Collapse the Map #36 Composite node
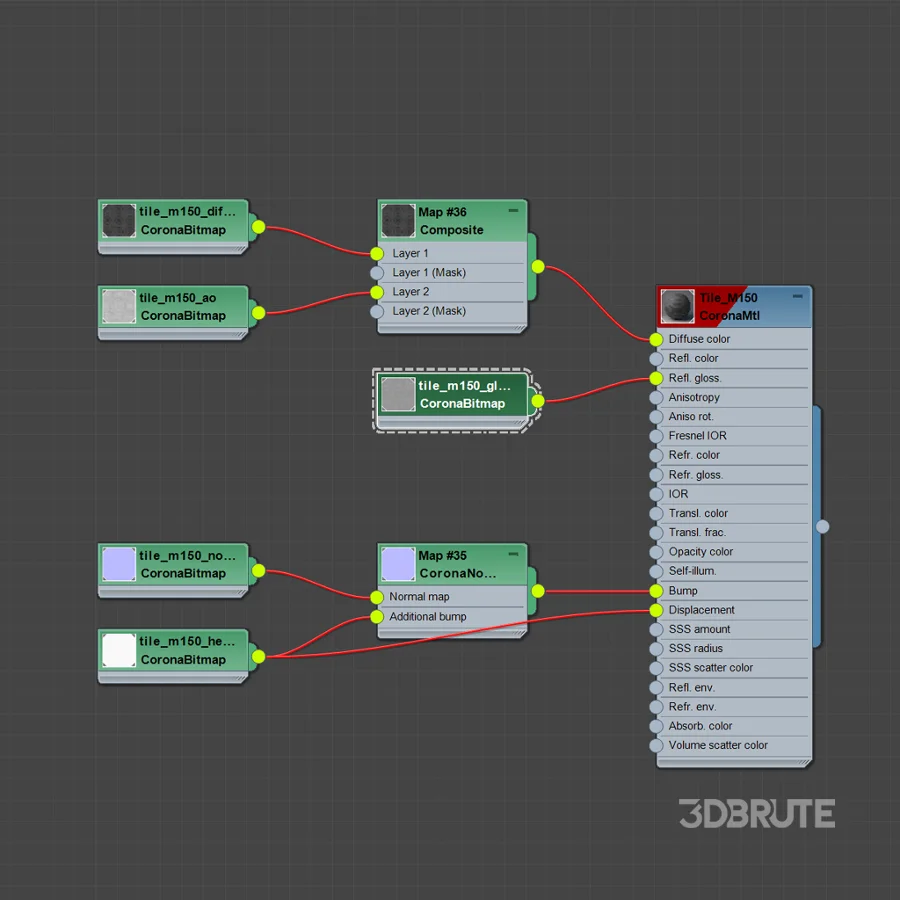 click(x=513, y=211)
